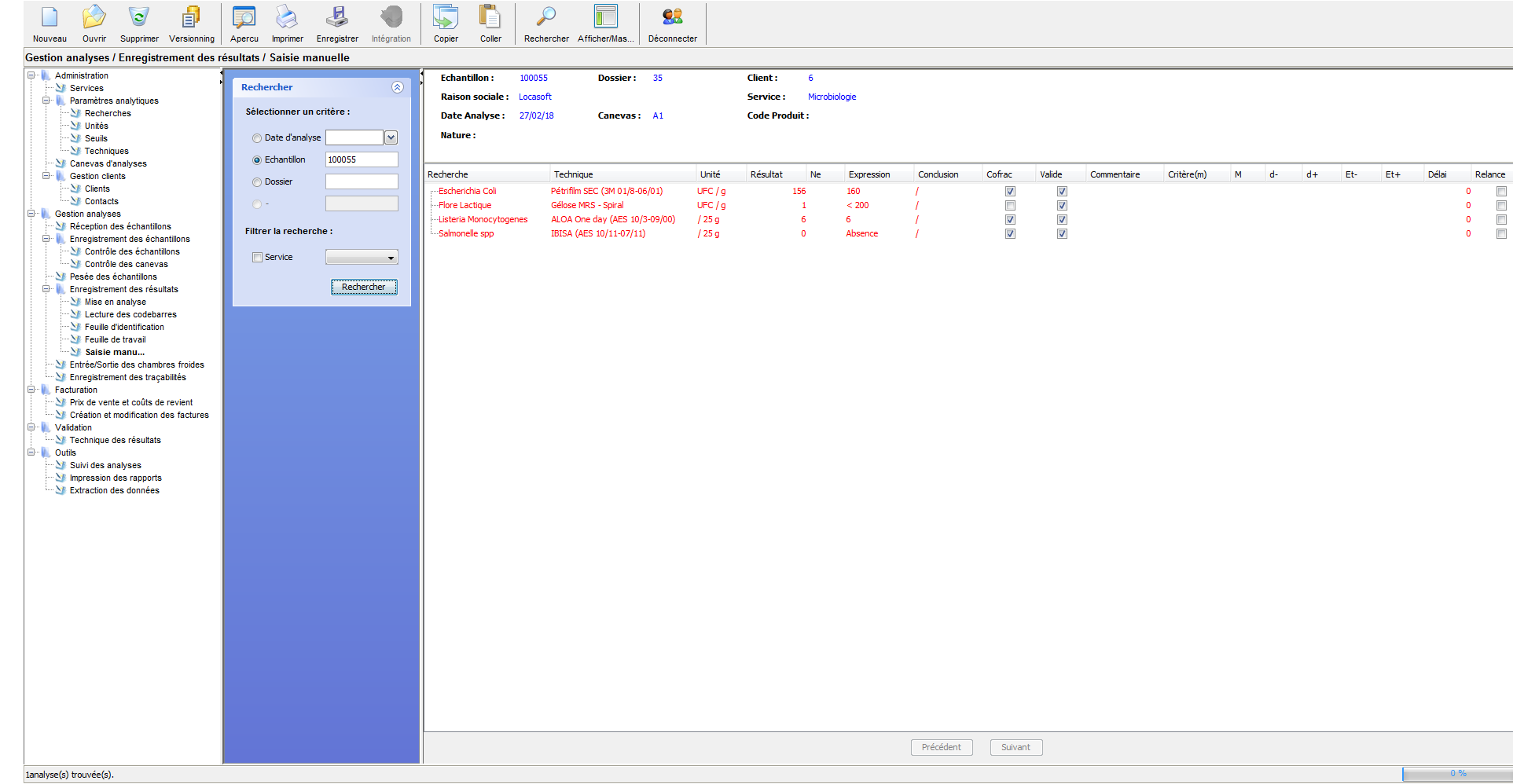This screenshot has width=1513, height=784.
Task: Collapse Enregistrement des échantillons node
Action: pyautogui.click(x=46, y=239)
